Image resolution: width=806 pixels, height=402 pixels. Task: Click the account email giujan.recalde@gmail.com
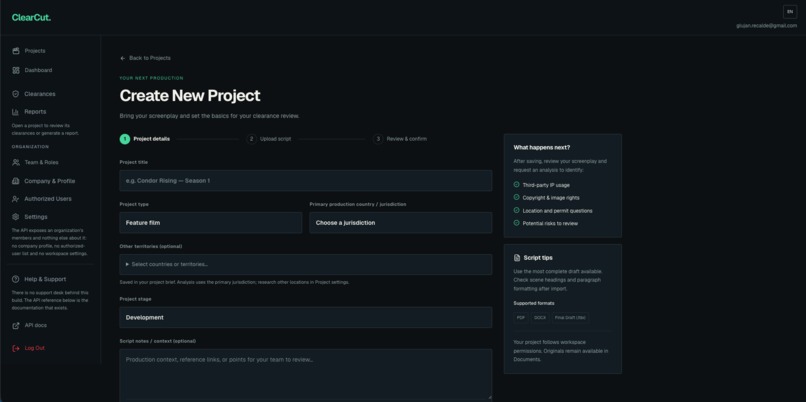click(x=766, y=26)
